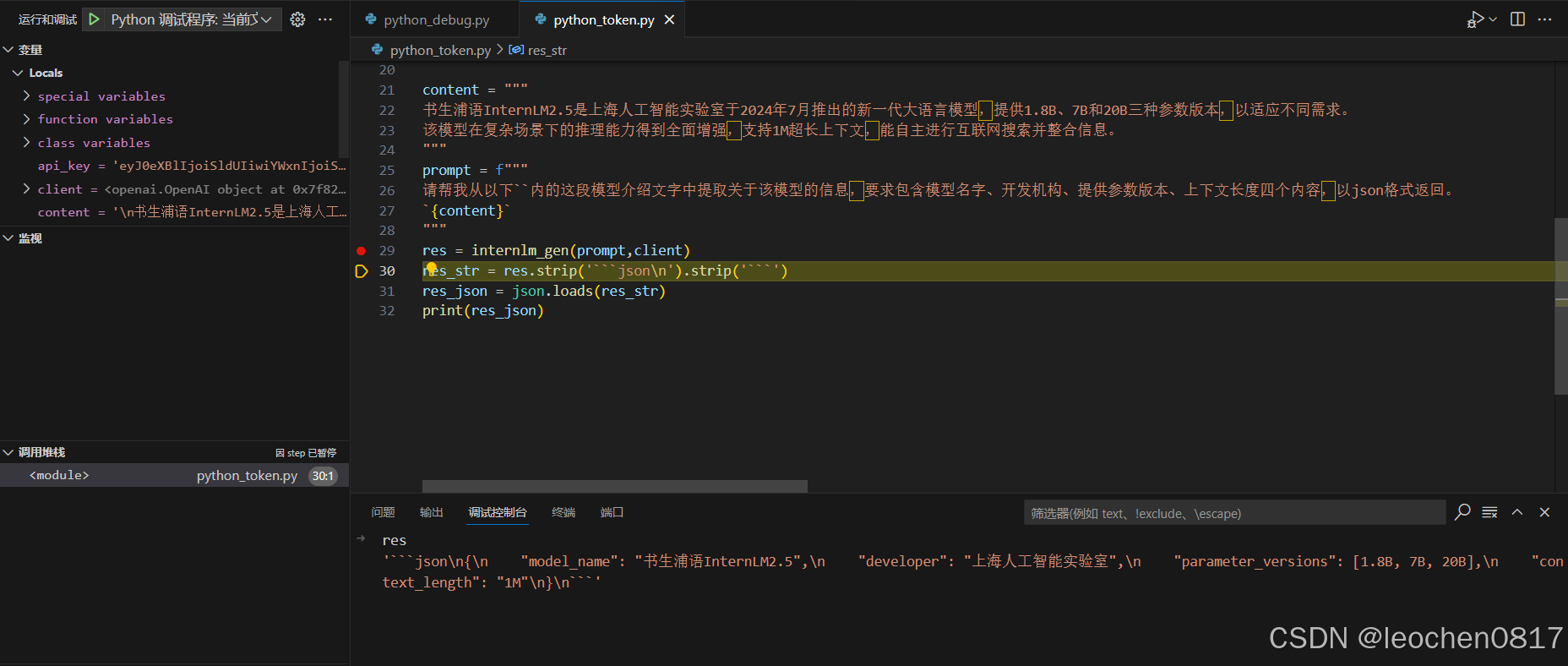
Task: Open launch.json via the gear icon
Action: (297, 19)
